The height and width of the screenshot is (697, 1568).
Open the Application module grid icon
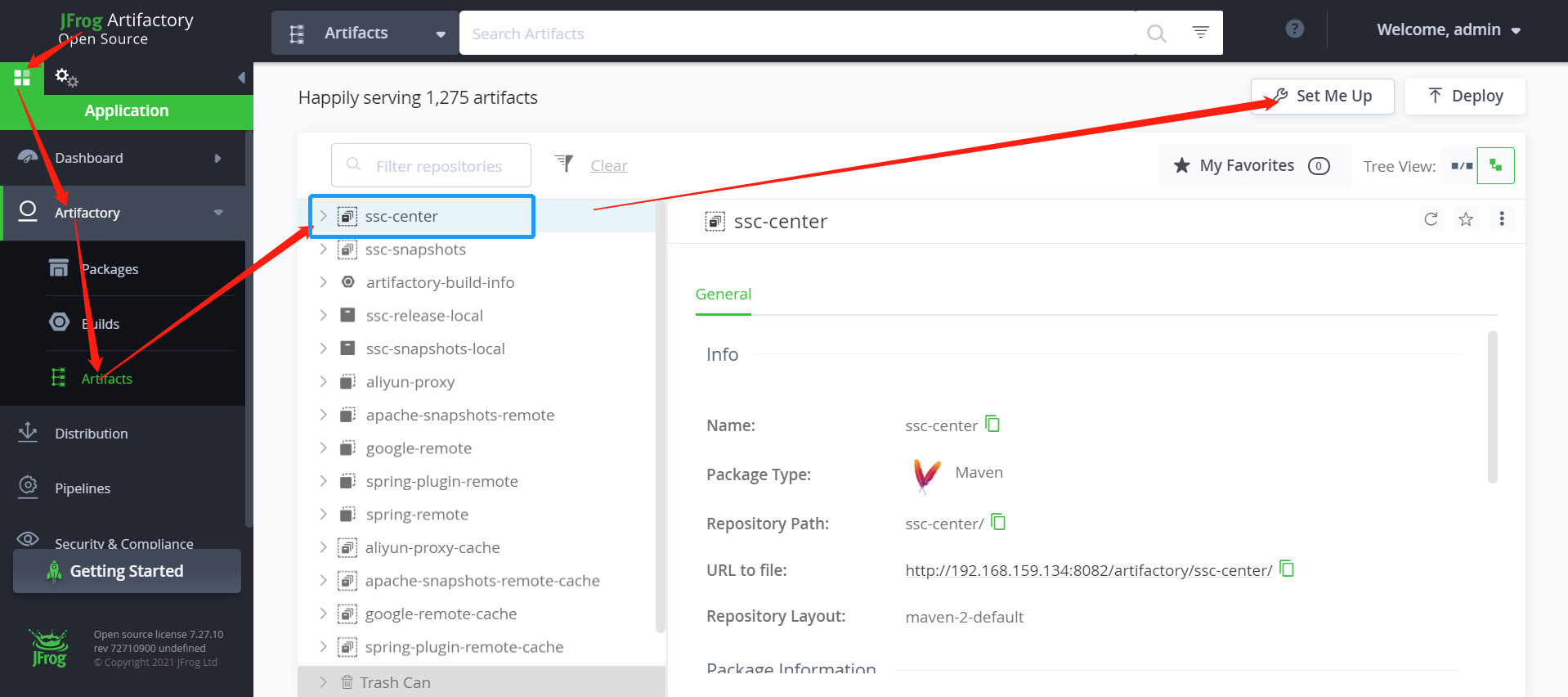click(22, 78)
